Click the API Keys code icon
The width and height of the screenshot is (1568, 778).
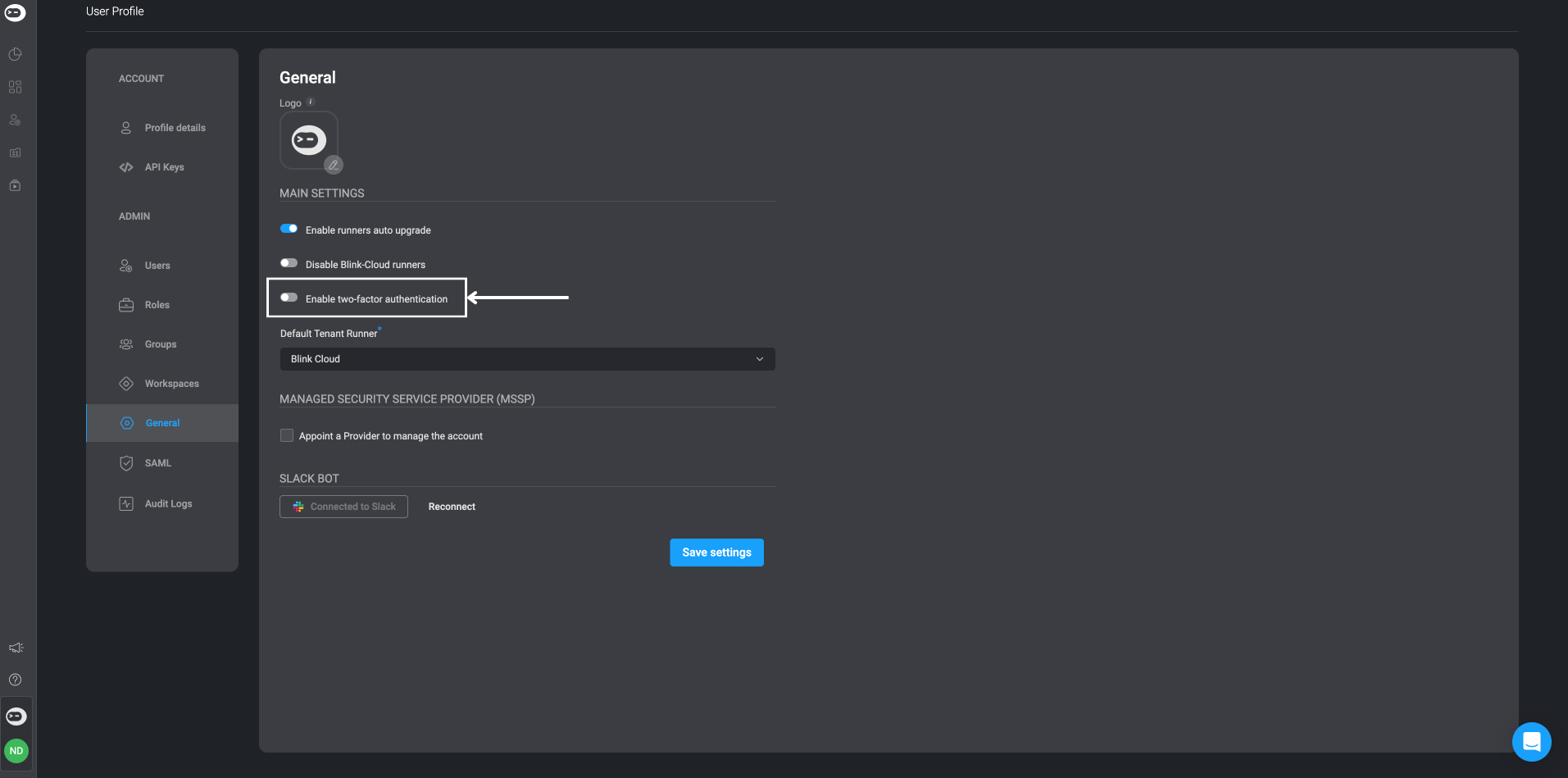[126, 167]
